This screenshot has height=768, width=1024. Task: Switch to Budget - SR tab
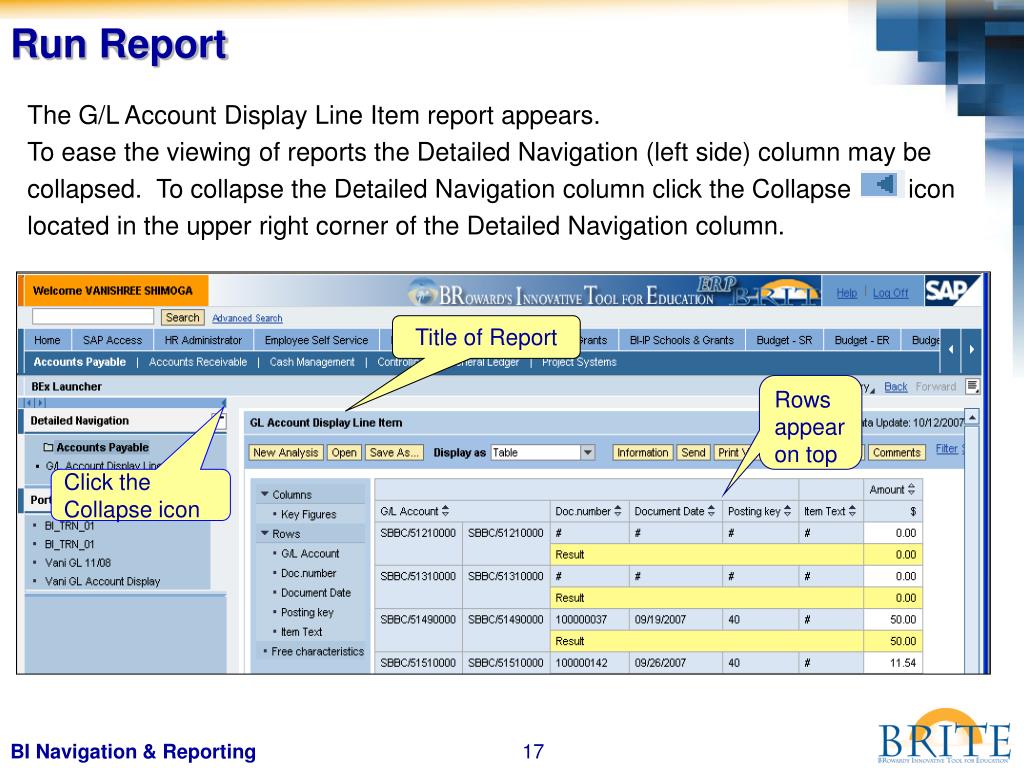[784, 340]
